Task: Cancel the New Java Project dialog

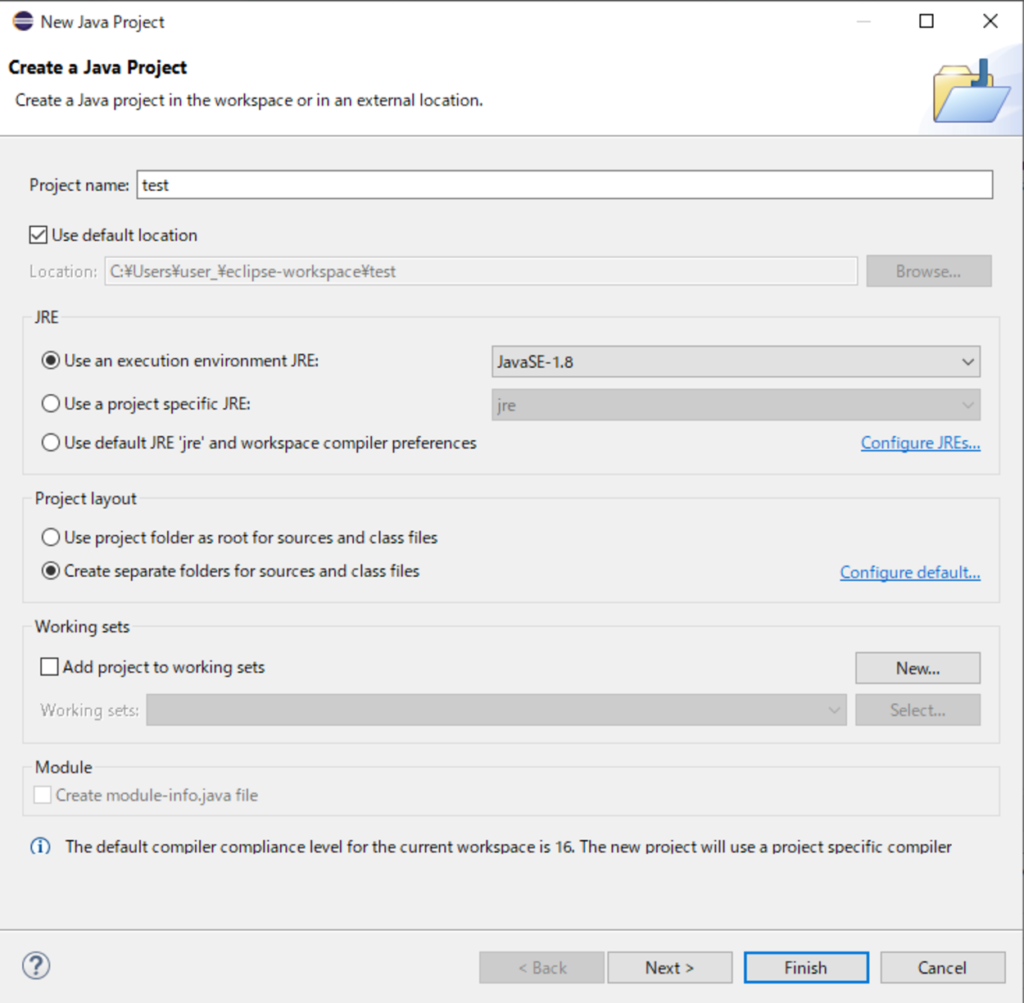Action: pos(942,967)
